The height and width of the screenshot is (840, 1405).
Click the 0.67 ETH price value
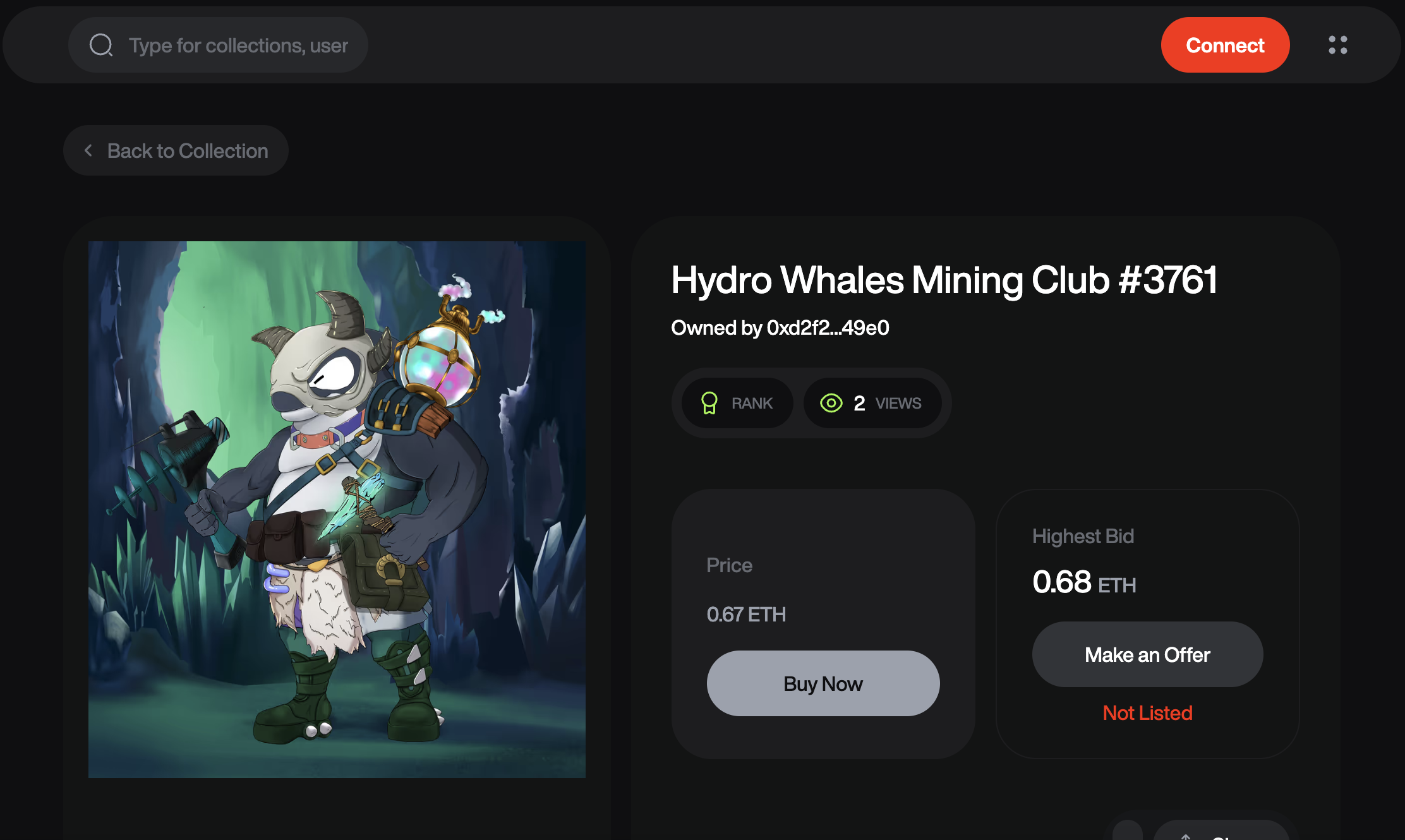pos(746,614)
